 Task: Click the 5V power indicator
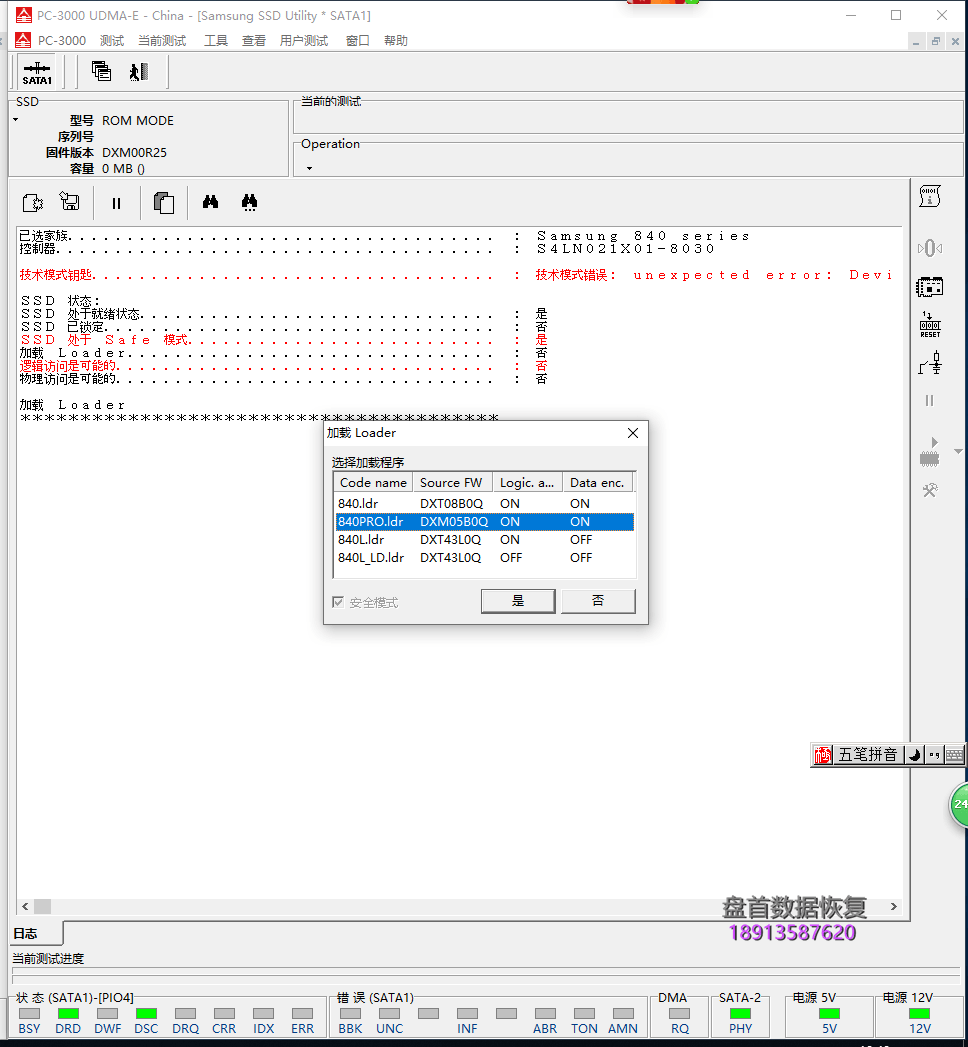(x=829, y=1014)
